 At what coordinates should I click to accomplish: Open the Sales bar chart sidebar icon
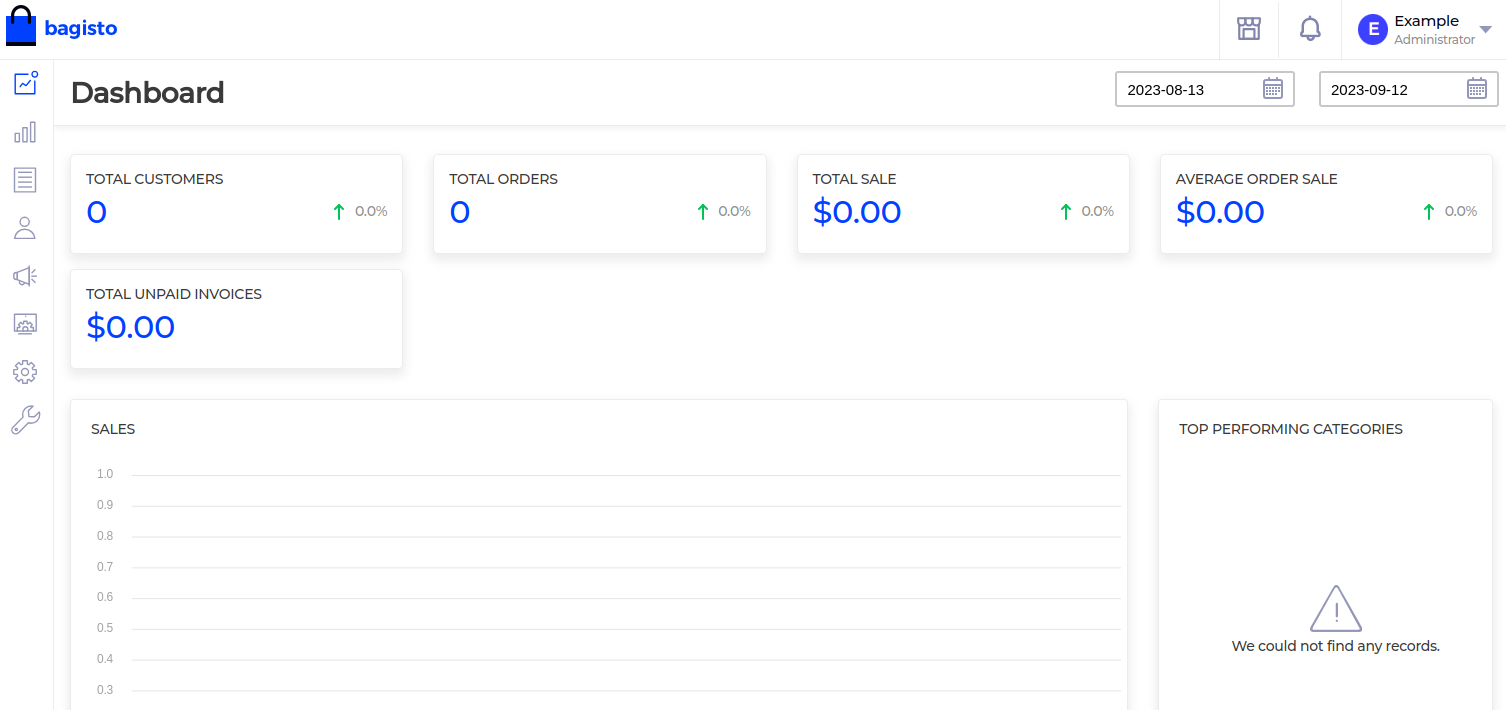25,132
